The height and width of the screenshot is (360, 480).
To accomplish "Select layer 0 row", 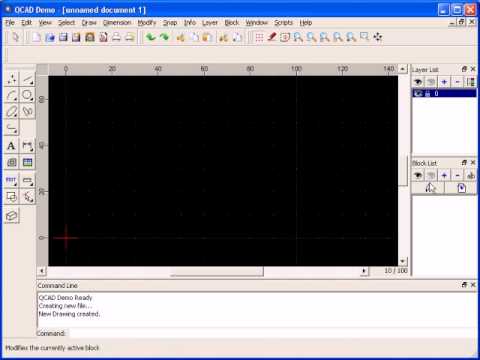I will pyautogui.click(x=444, y=94).
